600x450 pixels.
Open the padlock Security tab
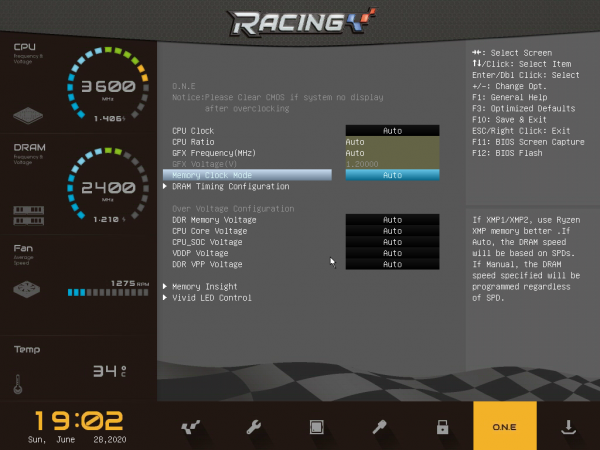pyautogui.click(x=442, y=427)
